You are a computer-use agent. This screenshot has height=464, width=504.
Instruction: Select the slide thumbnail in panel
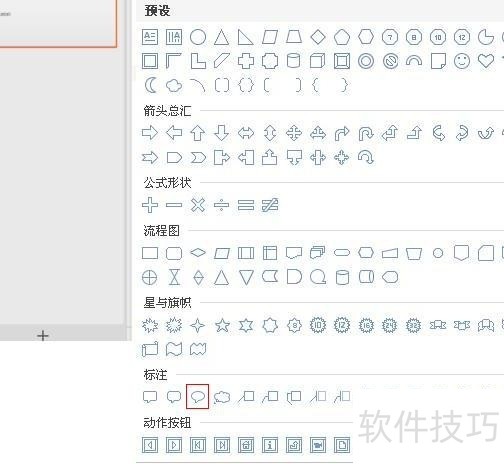58,23
